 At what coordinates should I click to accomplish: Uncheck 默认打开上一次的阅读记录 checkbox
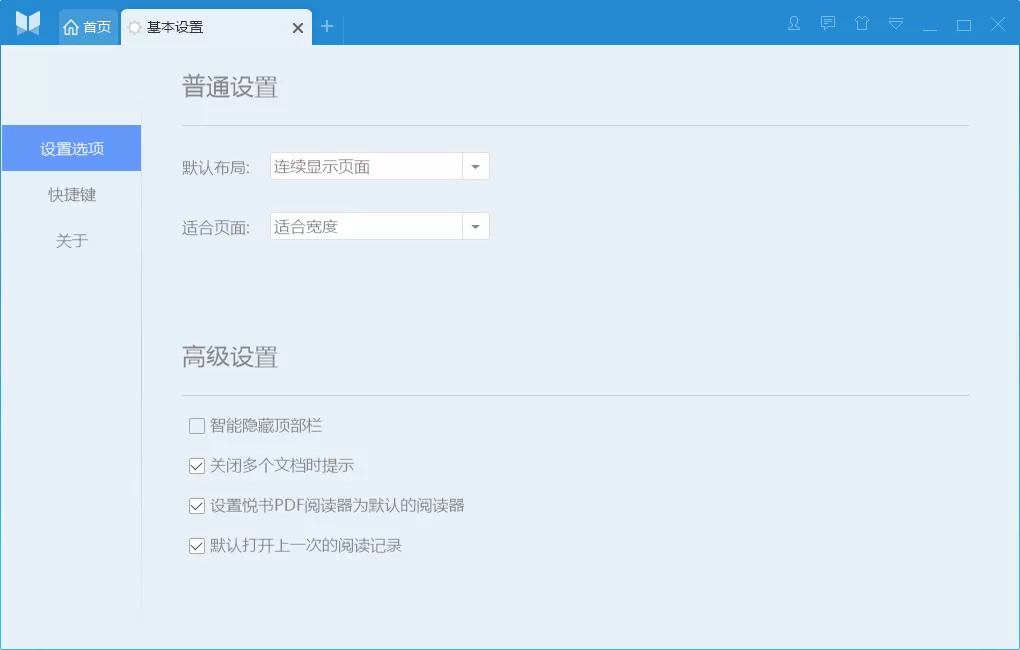196,546
